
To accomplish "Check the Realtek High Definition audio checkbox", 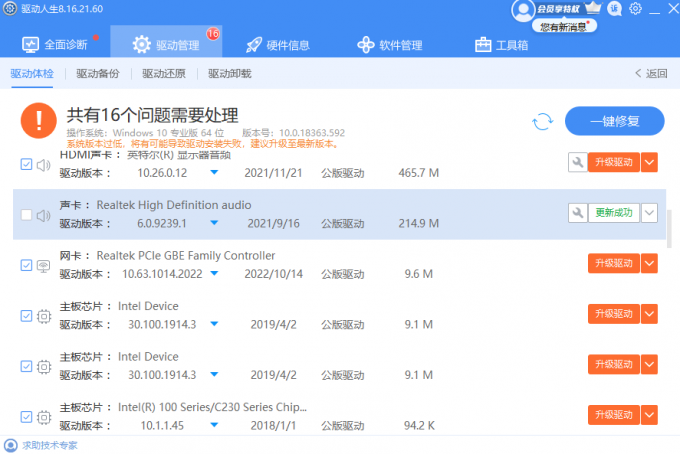I will pos(26,213).
